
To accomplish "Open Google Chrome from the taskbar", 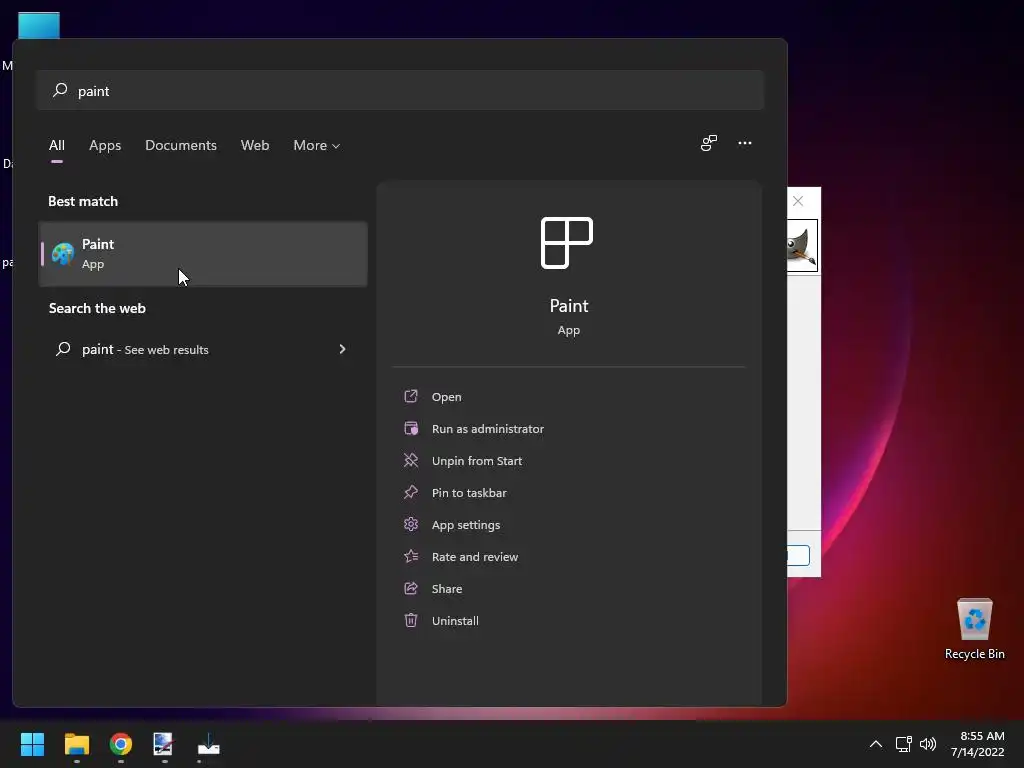I will click(x=121, y=744).
